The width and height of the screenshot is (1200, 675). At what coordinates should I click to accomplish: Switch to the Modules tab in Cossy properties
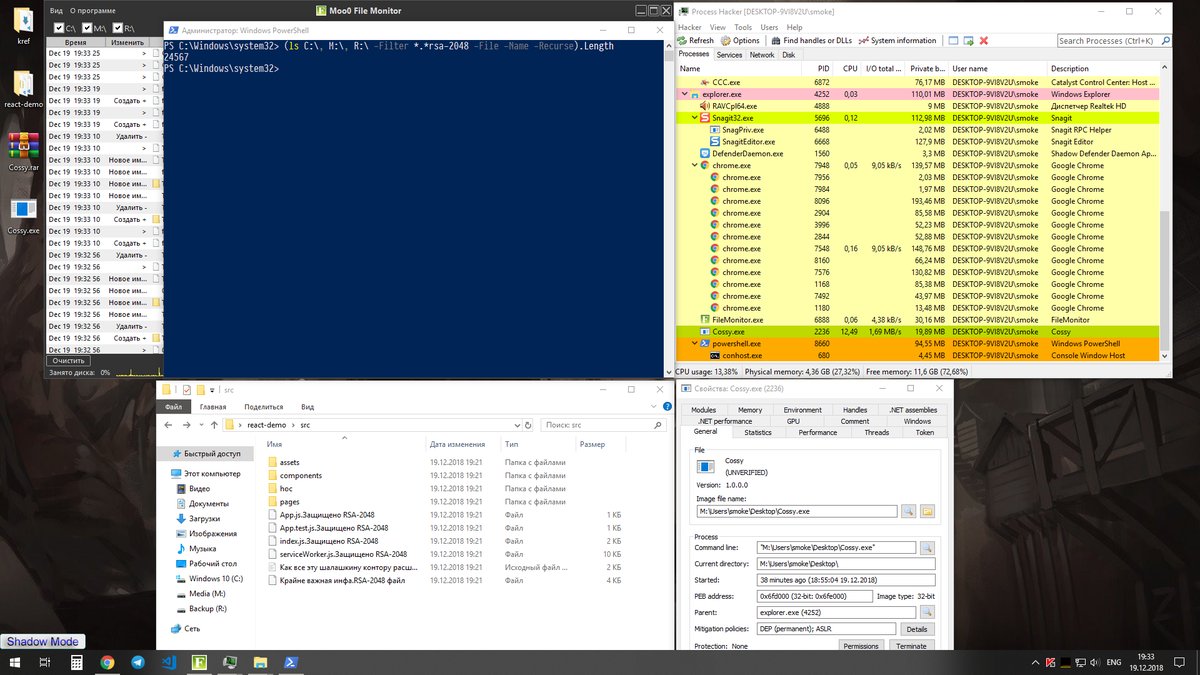(x=703, y=410)
